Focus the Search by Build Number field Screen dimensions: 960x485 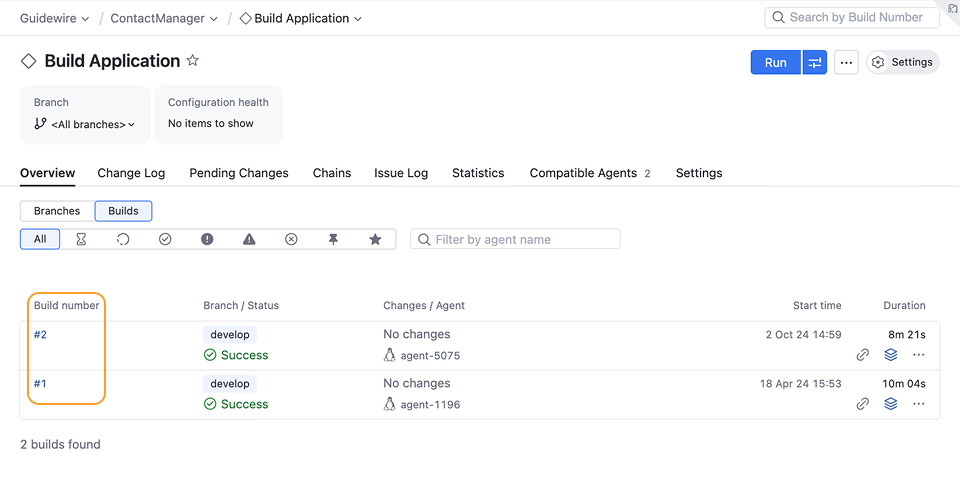852,18
